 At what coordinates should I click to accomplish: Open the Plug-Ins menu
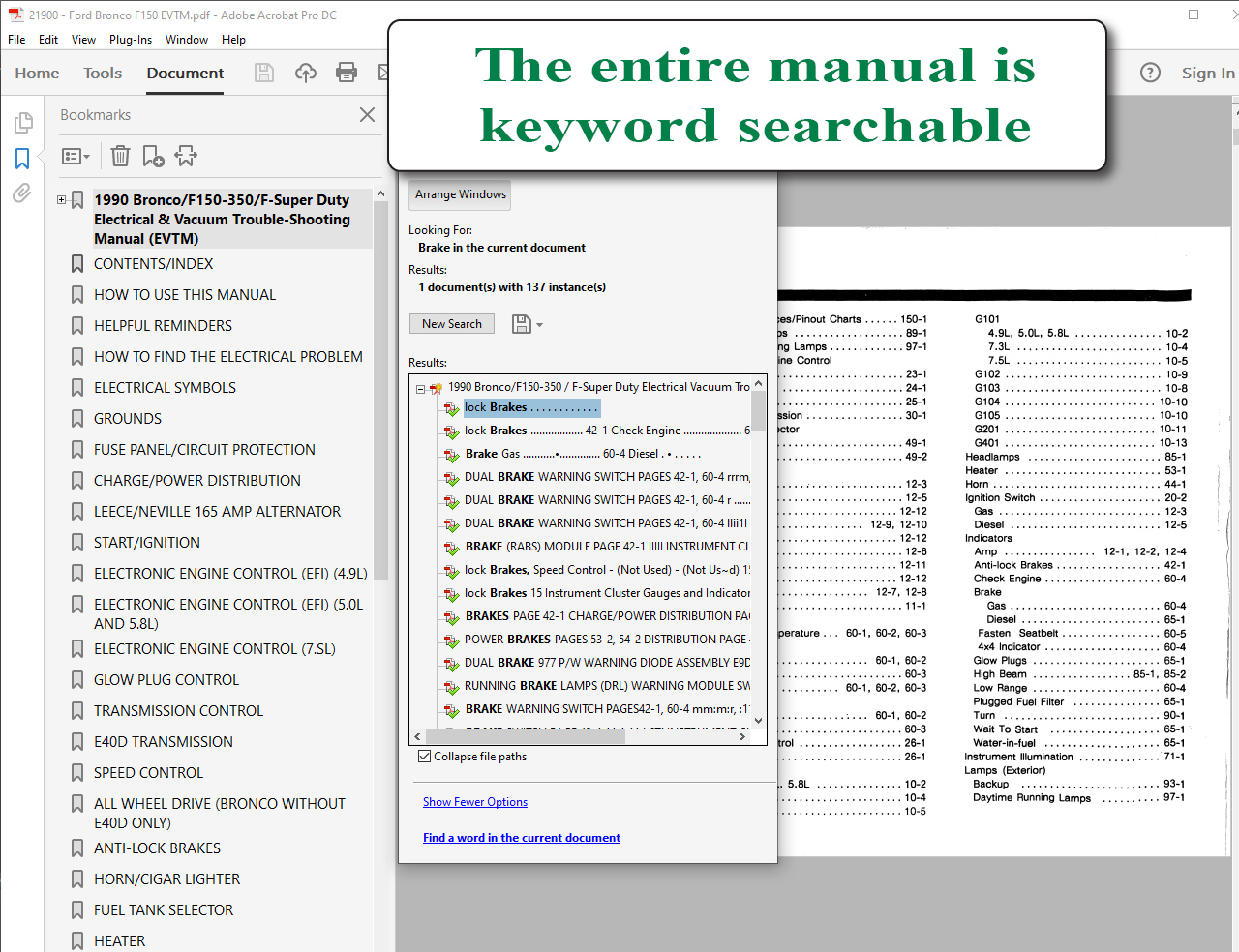tap(131, 40)
